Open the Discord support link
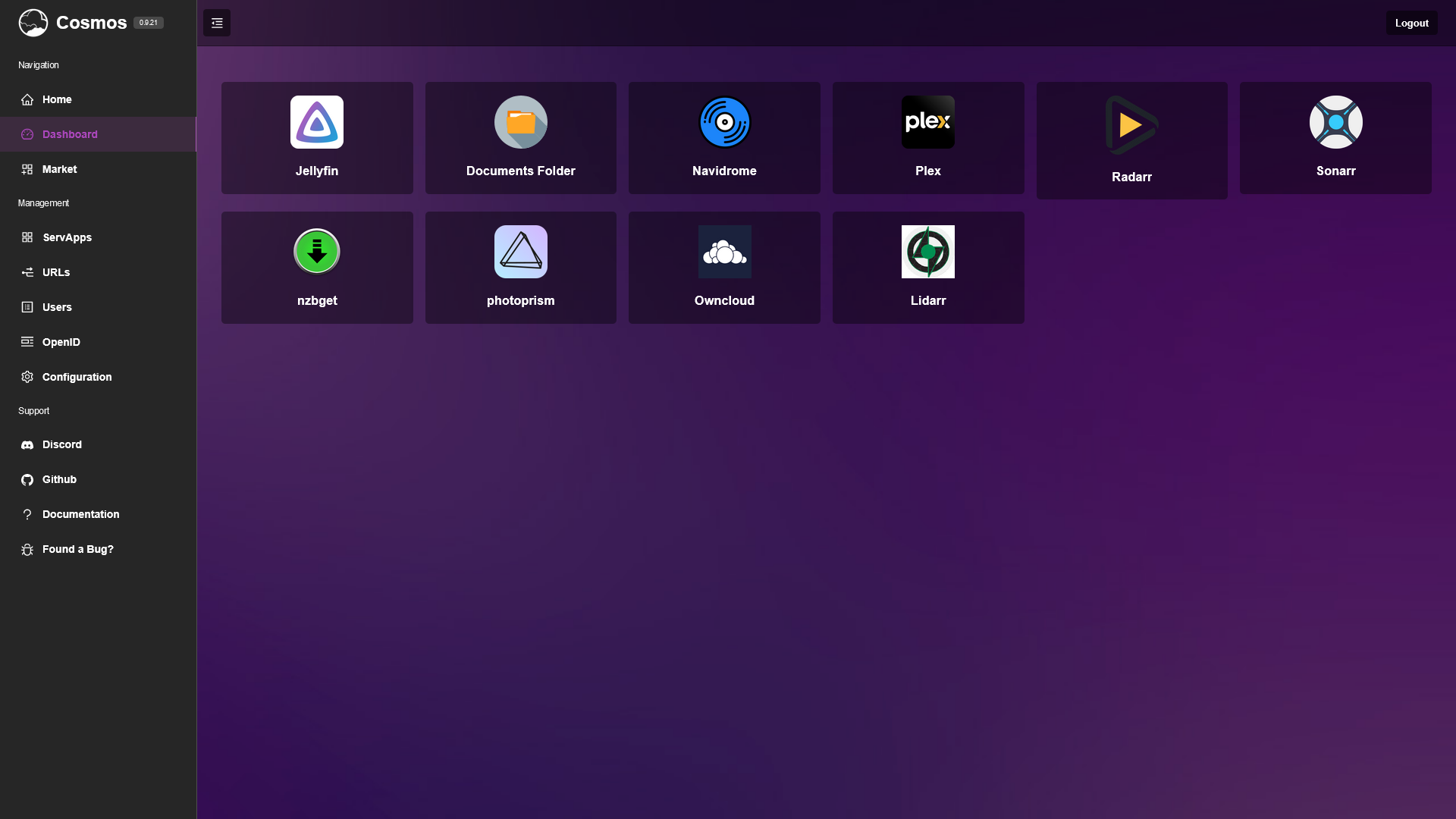 tap(61, 444)
